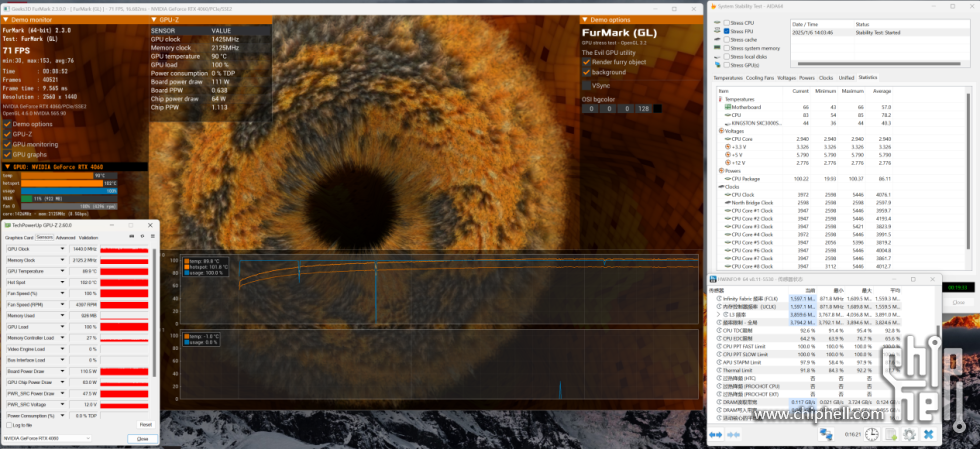Enable Stress GPU(s) checkbox
980x449 pixels.
[x=726, y=65]
